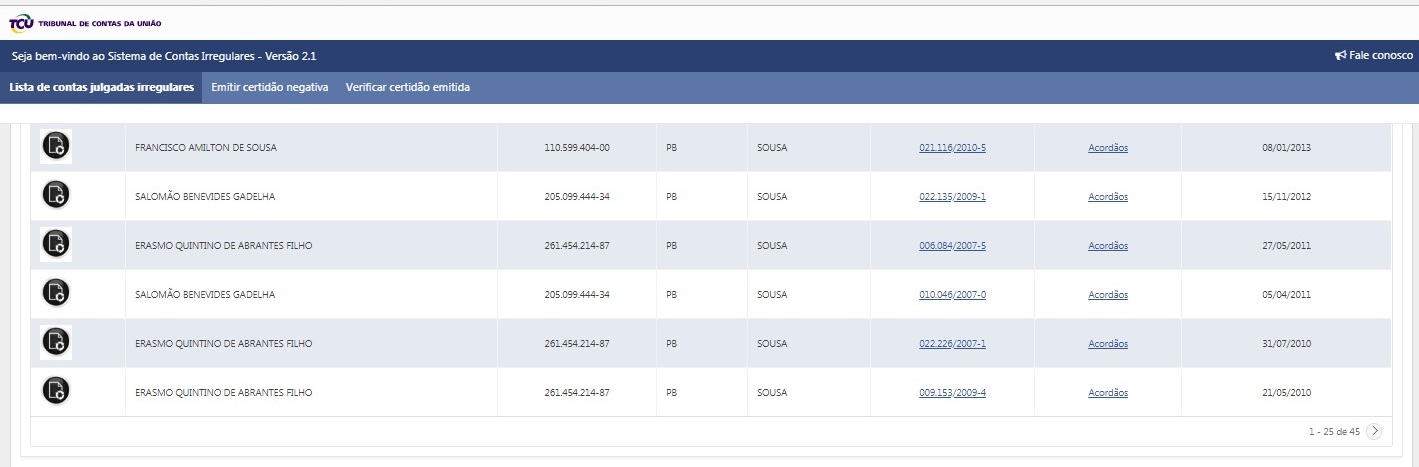Switch to Emitir certidão negativa tab
This screenshot has height=467, width=1419.
point(270,87)
